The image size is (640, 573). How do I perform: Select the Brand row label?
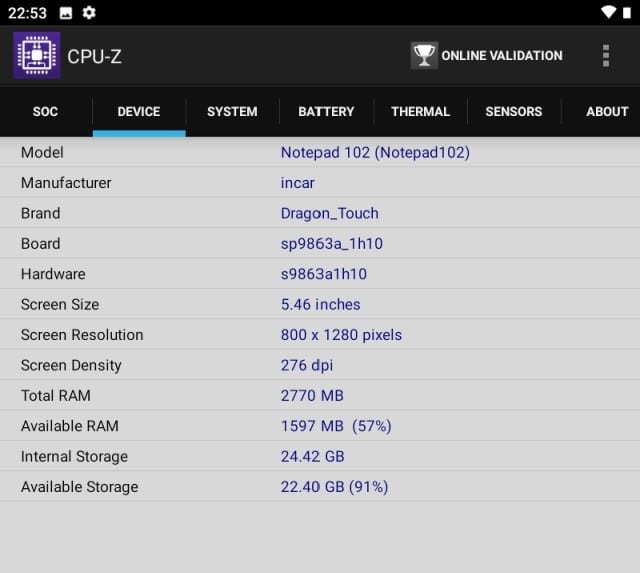(x=40, y=213)
